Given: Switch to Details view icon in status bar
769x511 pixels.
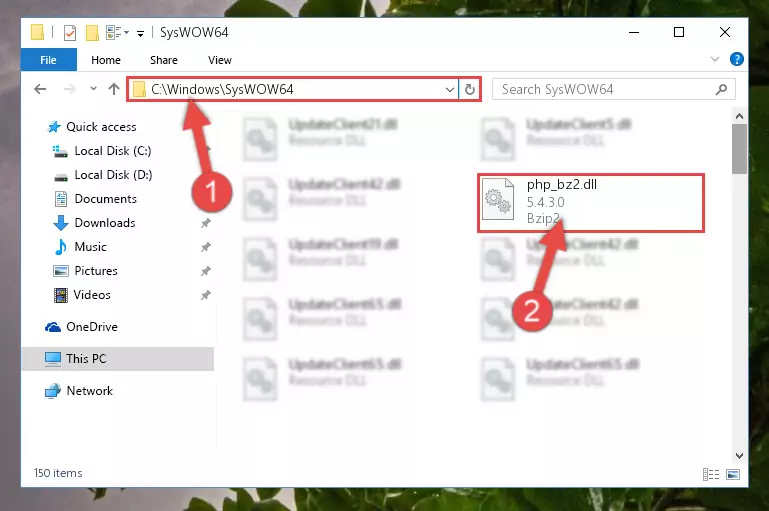Looking at the screenshot, I should pos(711,474).
